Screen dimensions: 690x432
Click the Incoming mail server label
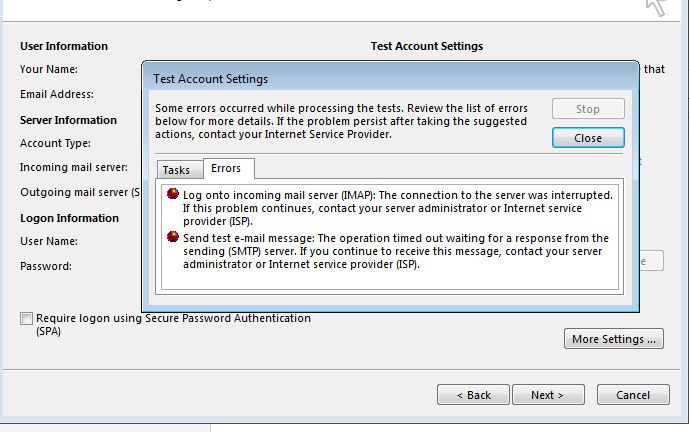74,168
